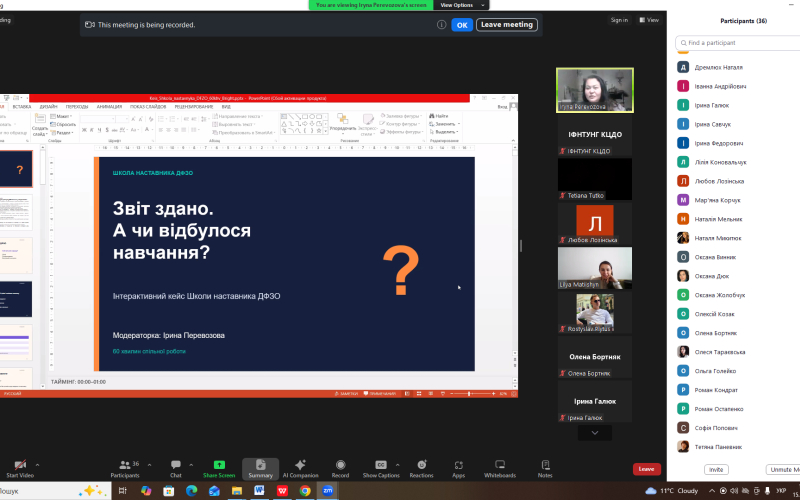Click the weather cloud icon in taskbar
Screen dimensions: 800x500
651,491
